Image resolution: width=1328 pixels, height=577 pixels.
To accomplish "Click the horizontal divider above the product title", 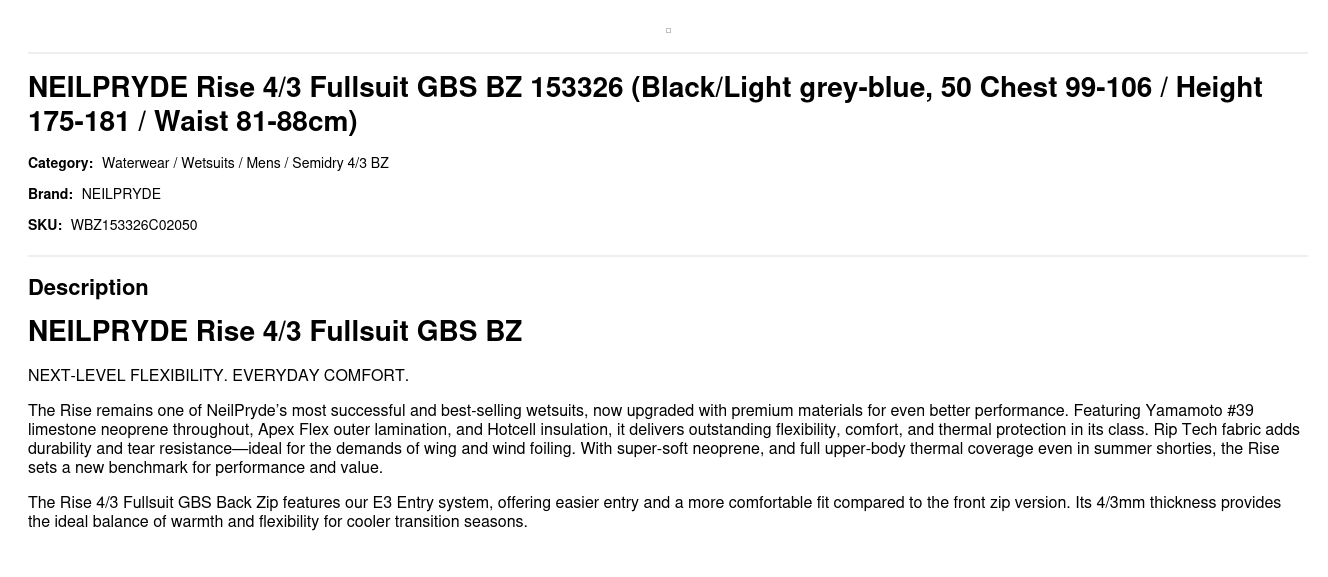I will 668,53.
